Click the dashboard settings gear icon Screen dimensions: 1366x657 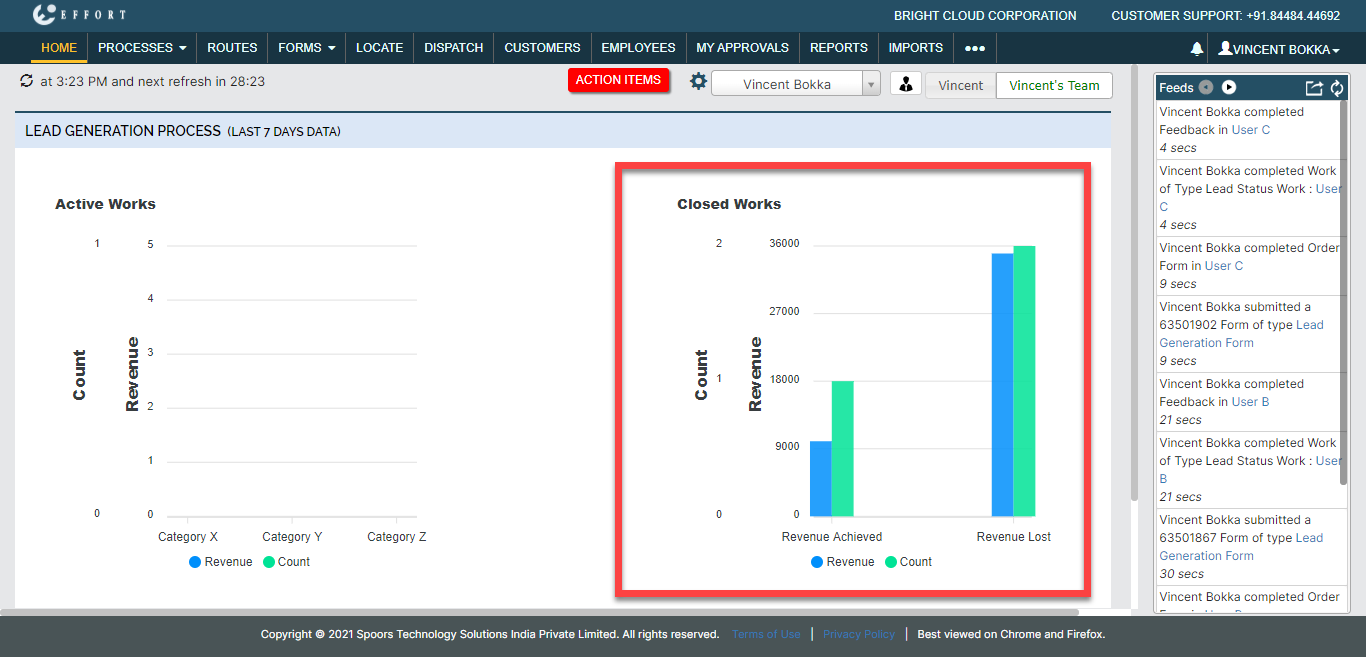(698, 82)
